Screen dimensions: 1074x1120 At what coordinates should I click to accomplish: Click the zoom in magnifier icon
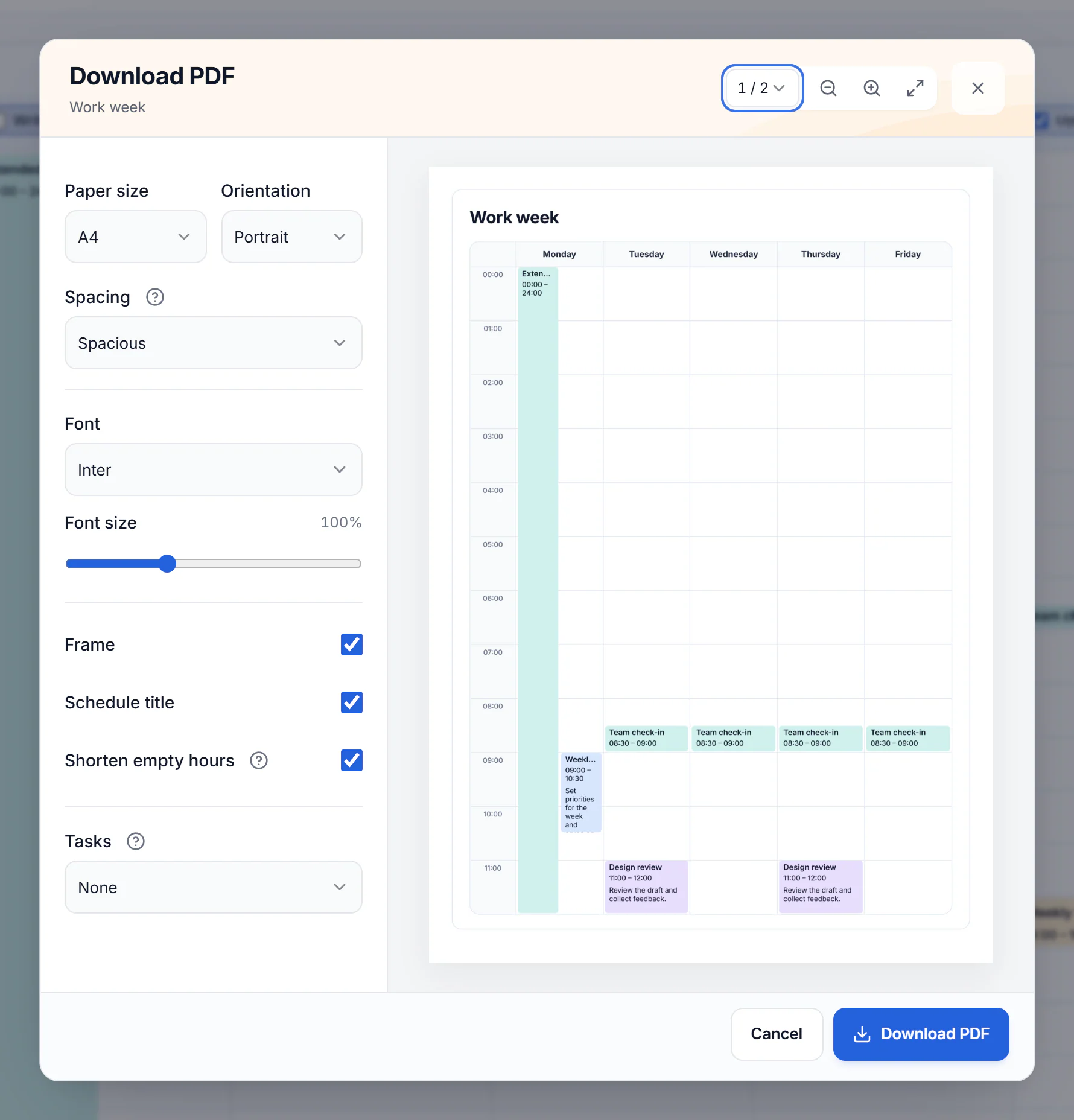[872, 88]
